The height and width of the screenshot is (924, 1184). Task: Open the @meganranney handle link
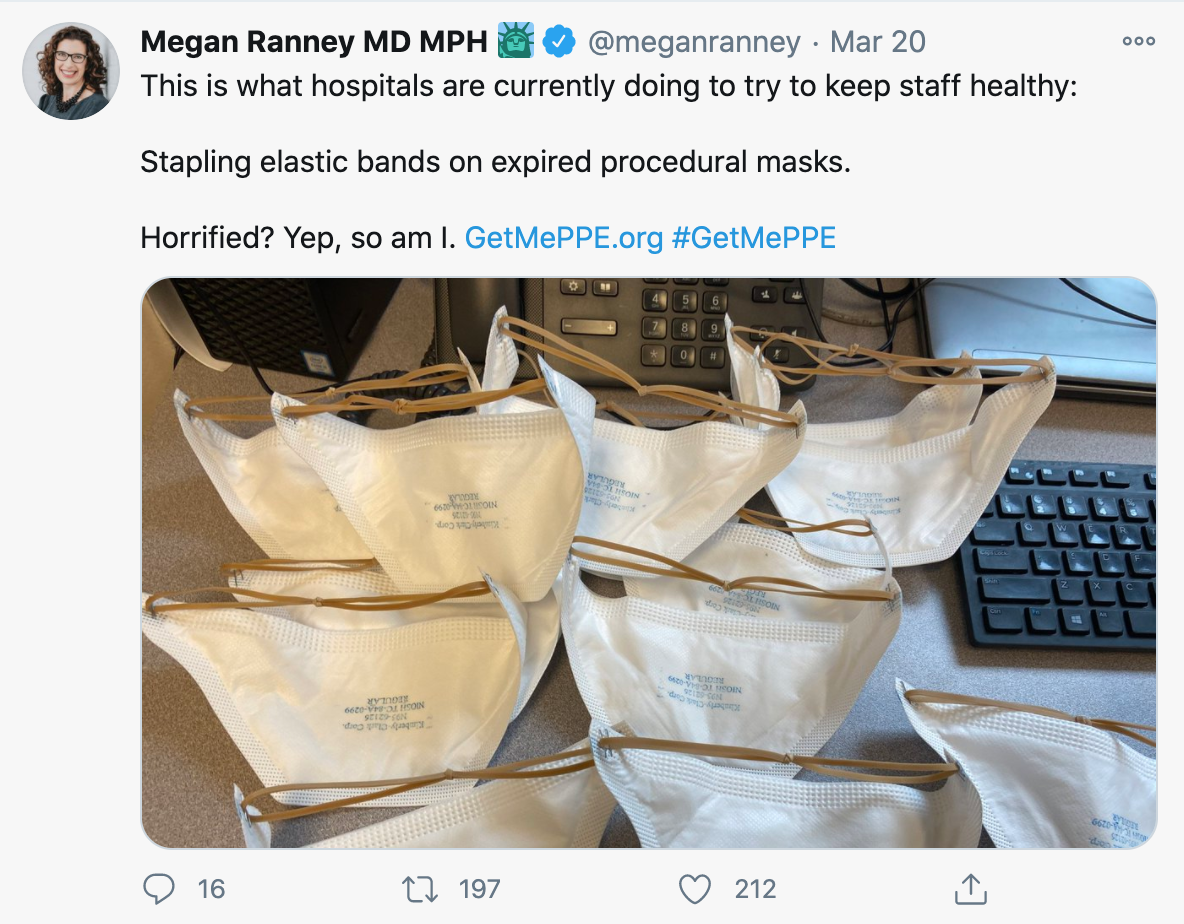694,42
